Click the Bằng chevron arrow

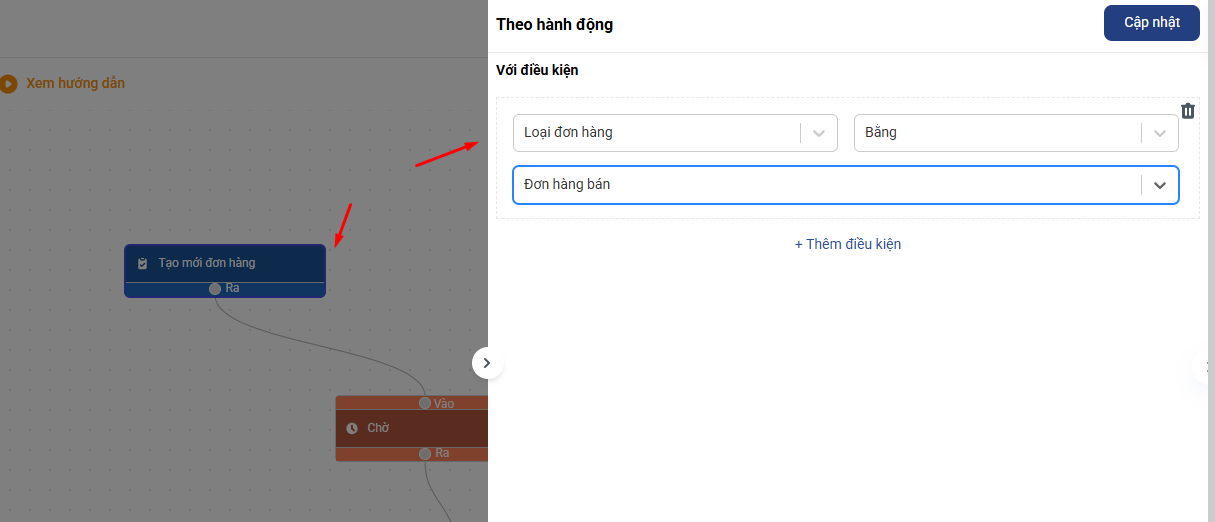tap(1160, 132)
